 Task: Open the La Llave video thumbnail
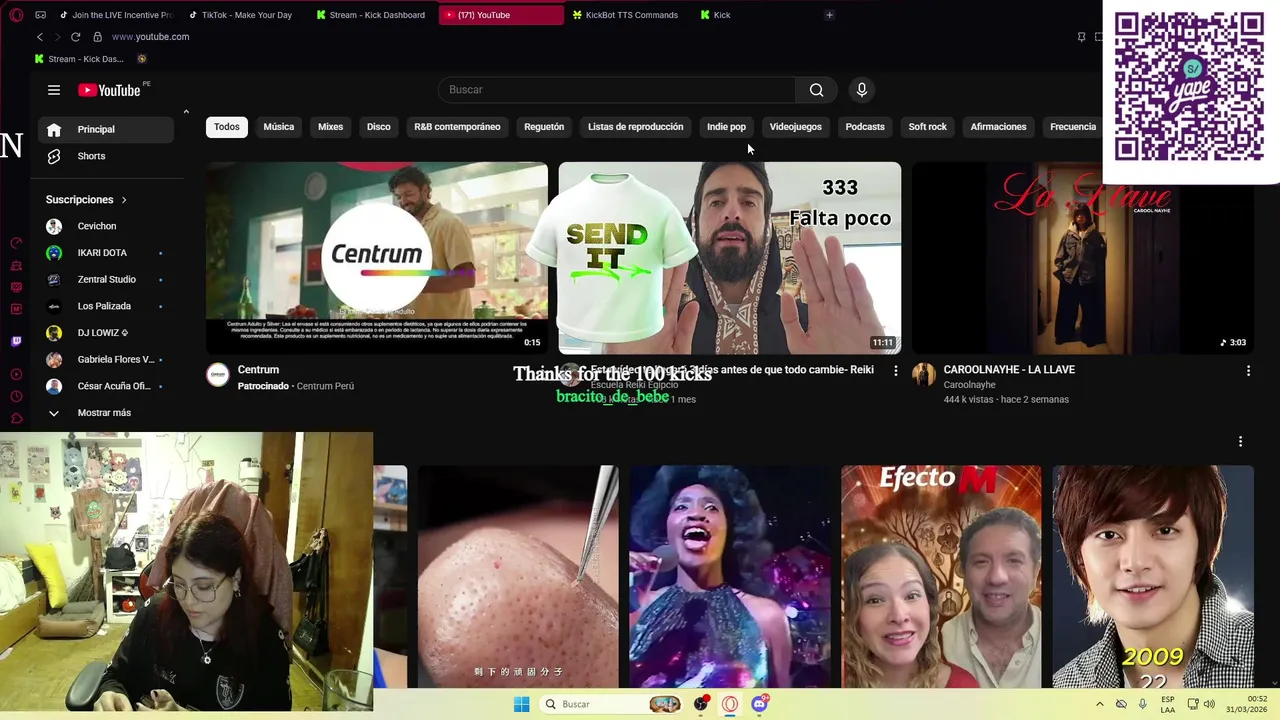[x=1083, y=258]
